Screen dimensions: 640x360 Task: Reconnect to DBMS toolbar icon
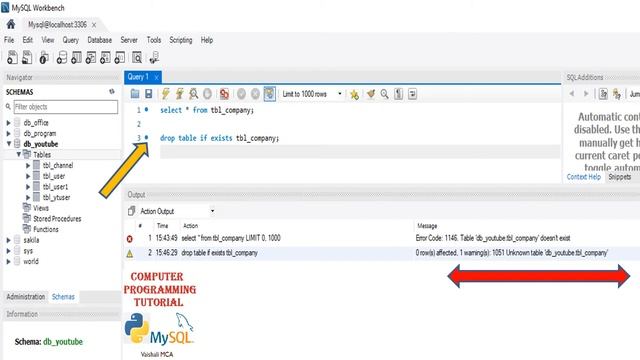[x=154, y=58]
